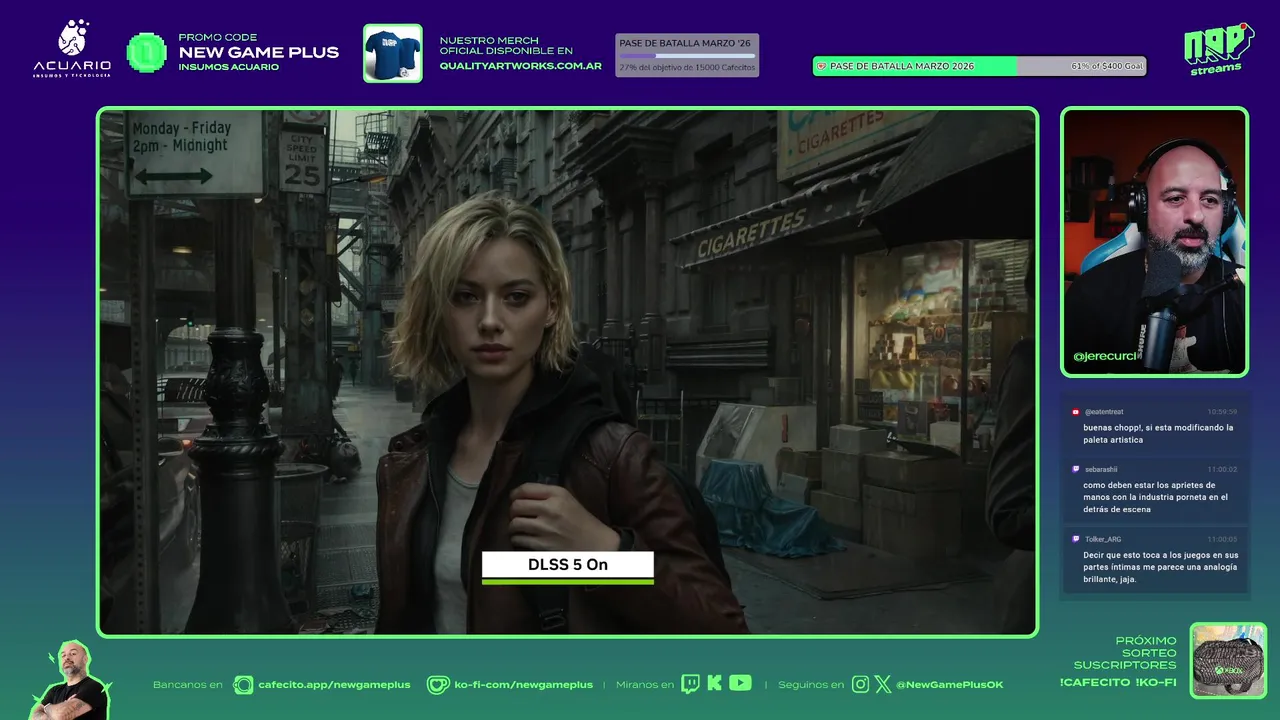The width and height of the screenshot is (1280, 720).
Task: Click the Kick icon in bottom bar
Action: click(714, 684)
